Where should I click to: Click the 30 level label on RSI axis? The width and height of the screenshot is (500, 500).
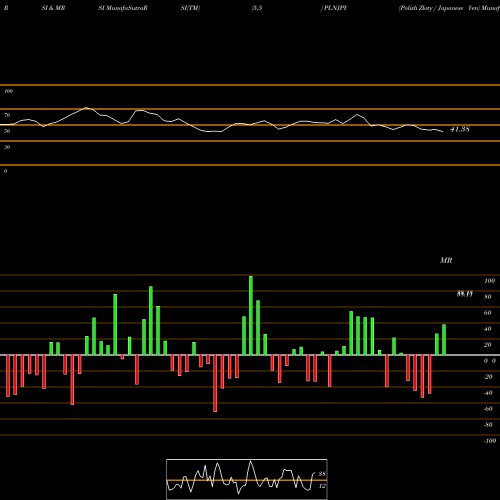[x=7, y=147]
